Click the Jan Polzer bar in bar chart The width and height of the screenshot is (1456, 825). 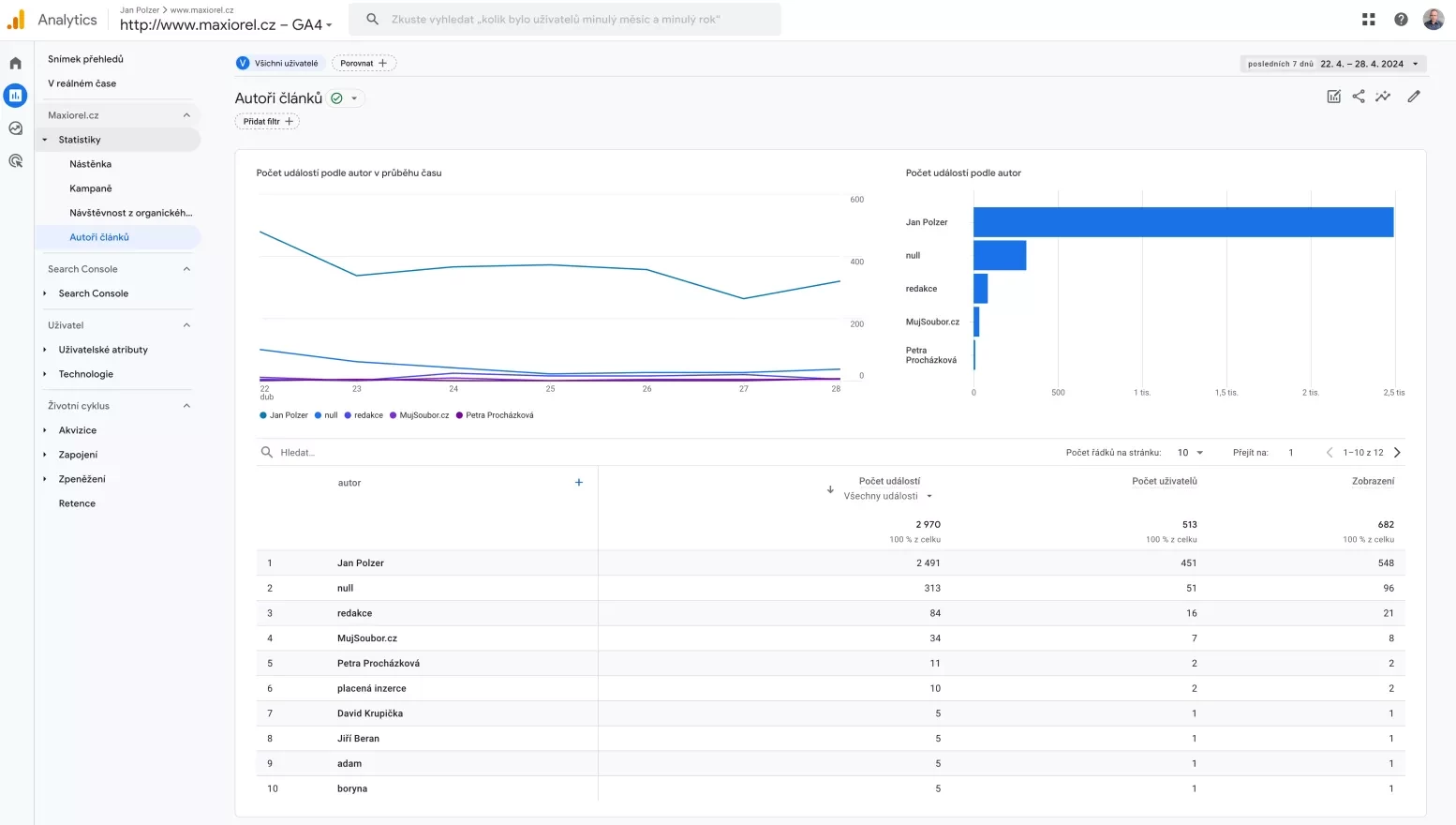coord(1183,222)
